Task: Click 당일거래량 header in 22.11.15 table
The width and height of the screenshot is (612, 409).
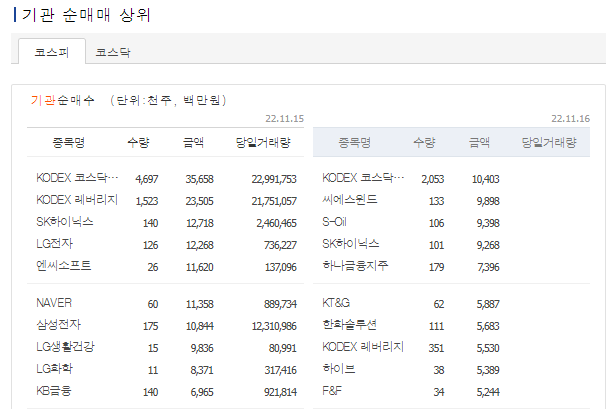Action: coord(263,142)
